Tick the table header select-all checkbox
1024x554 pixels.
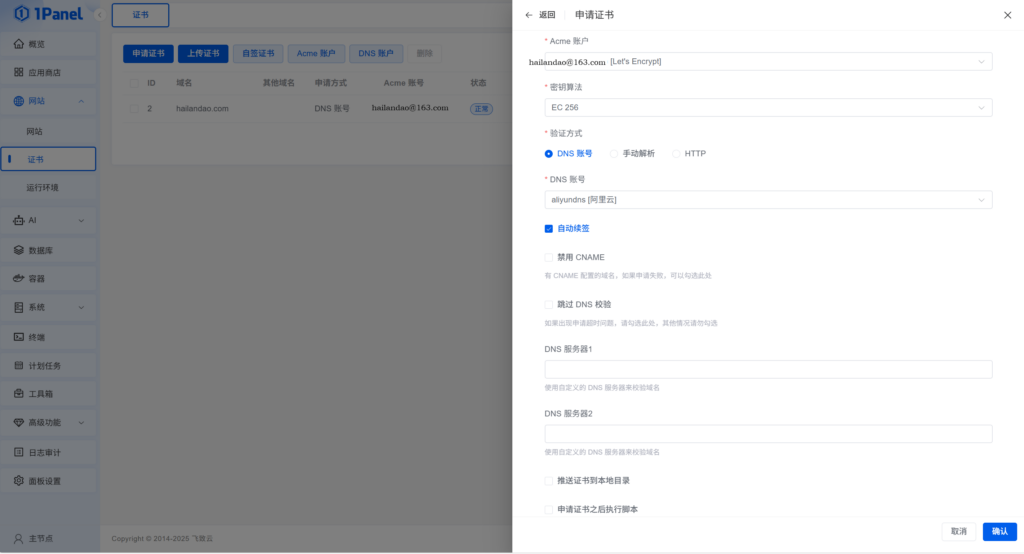click(x=134, y=83)
